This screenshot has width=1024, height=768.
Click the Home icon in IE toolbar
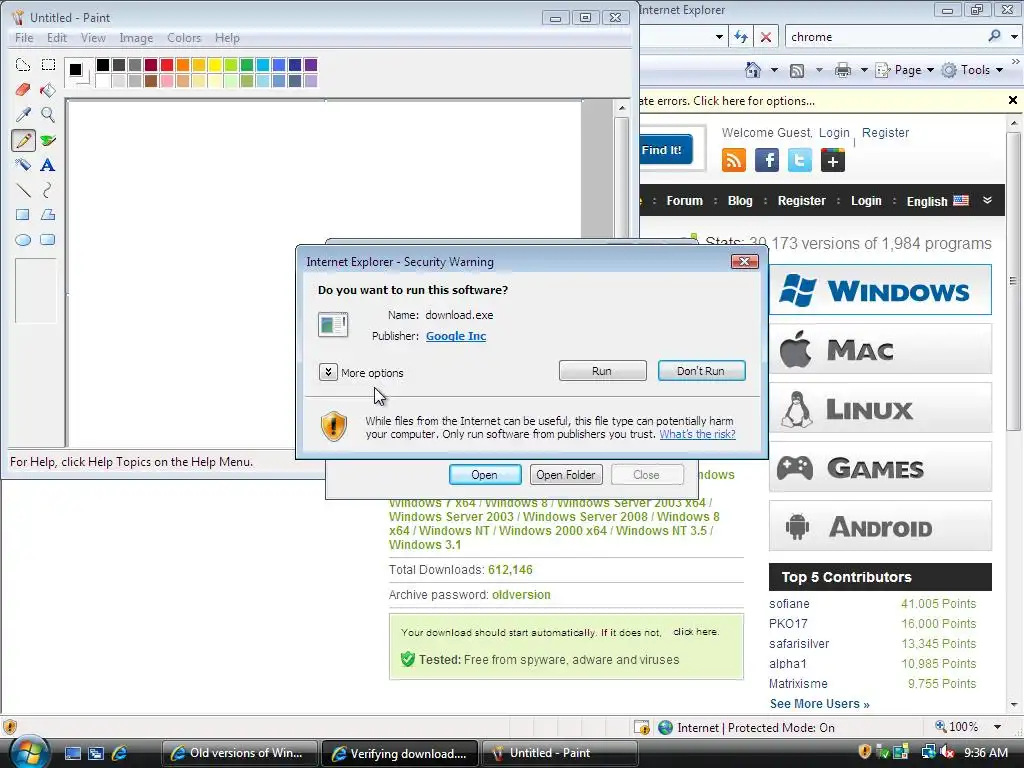753,70
